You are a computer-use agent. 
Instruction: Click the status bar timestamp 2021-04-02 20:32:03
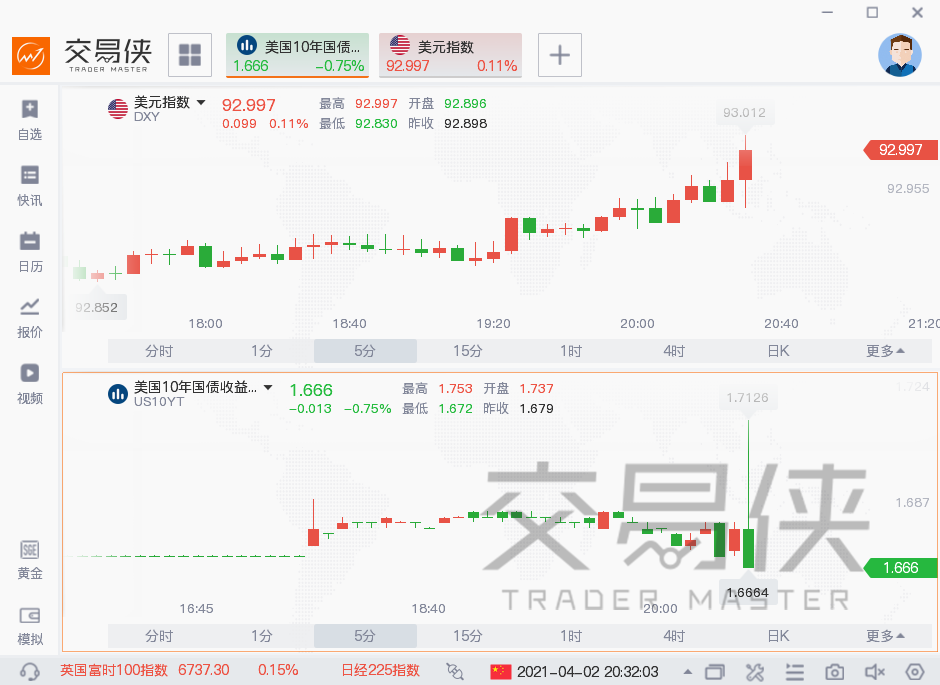(588, 671)
